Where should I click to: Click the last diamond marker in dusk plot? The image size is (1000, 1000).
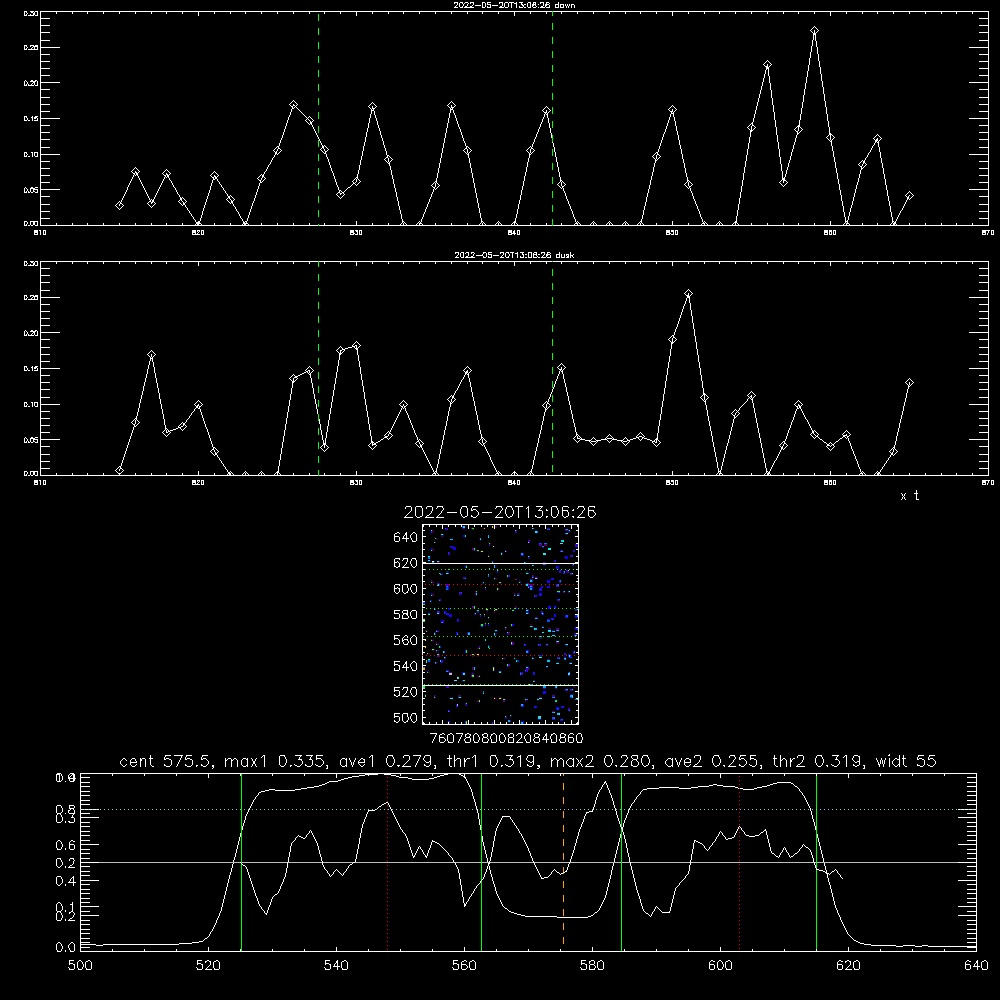pos(909,383)
